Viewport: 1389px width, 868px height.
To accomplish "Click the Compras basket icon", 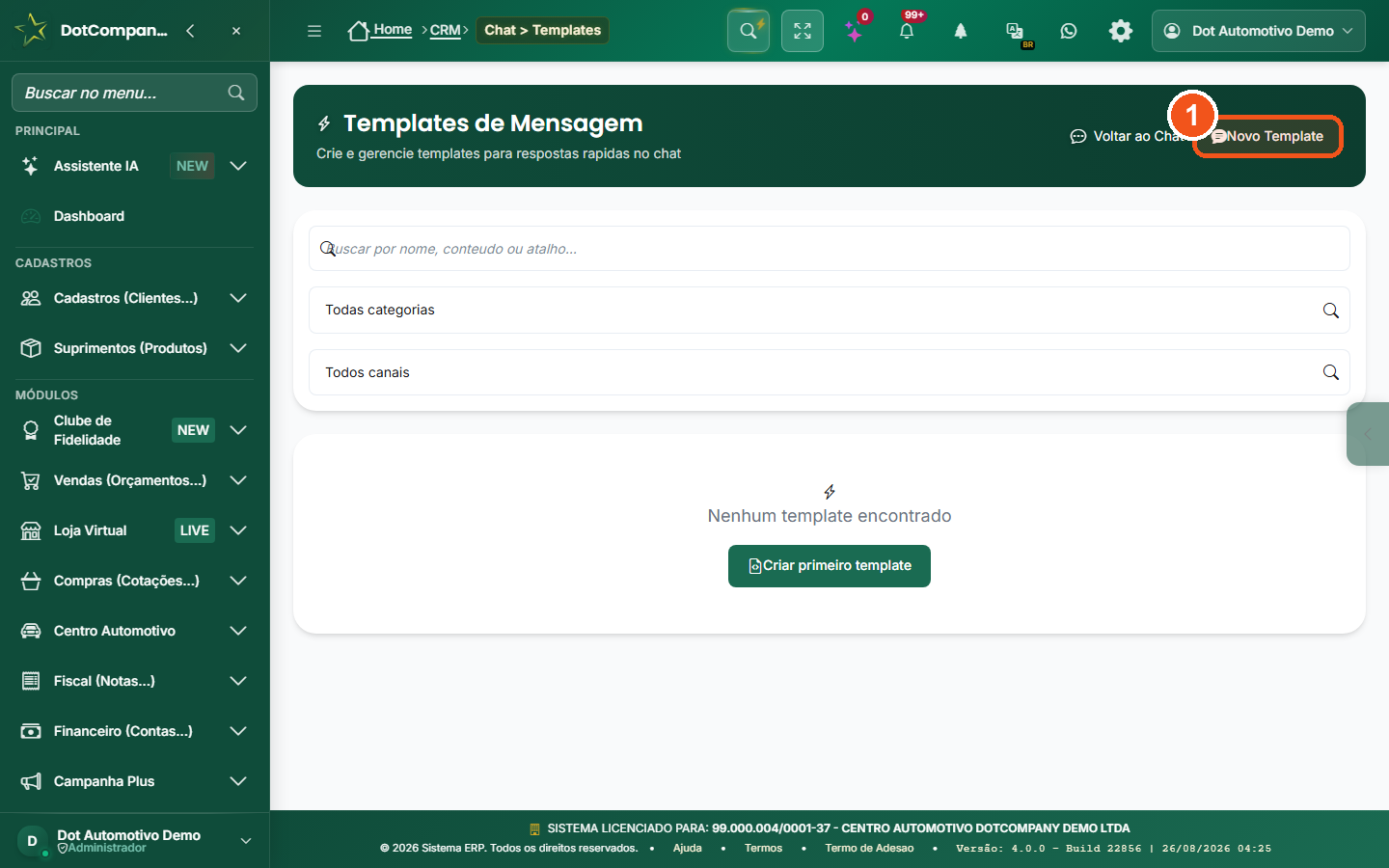I will [x=31, y=581].
